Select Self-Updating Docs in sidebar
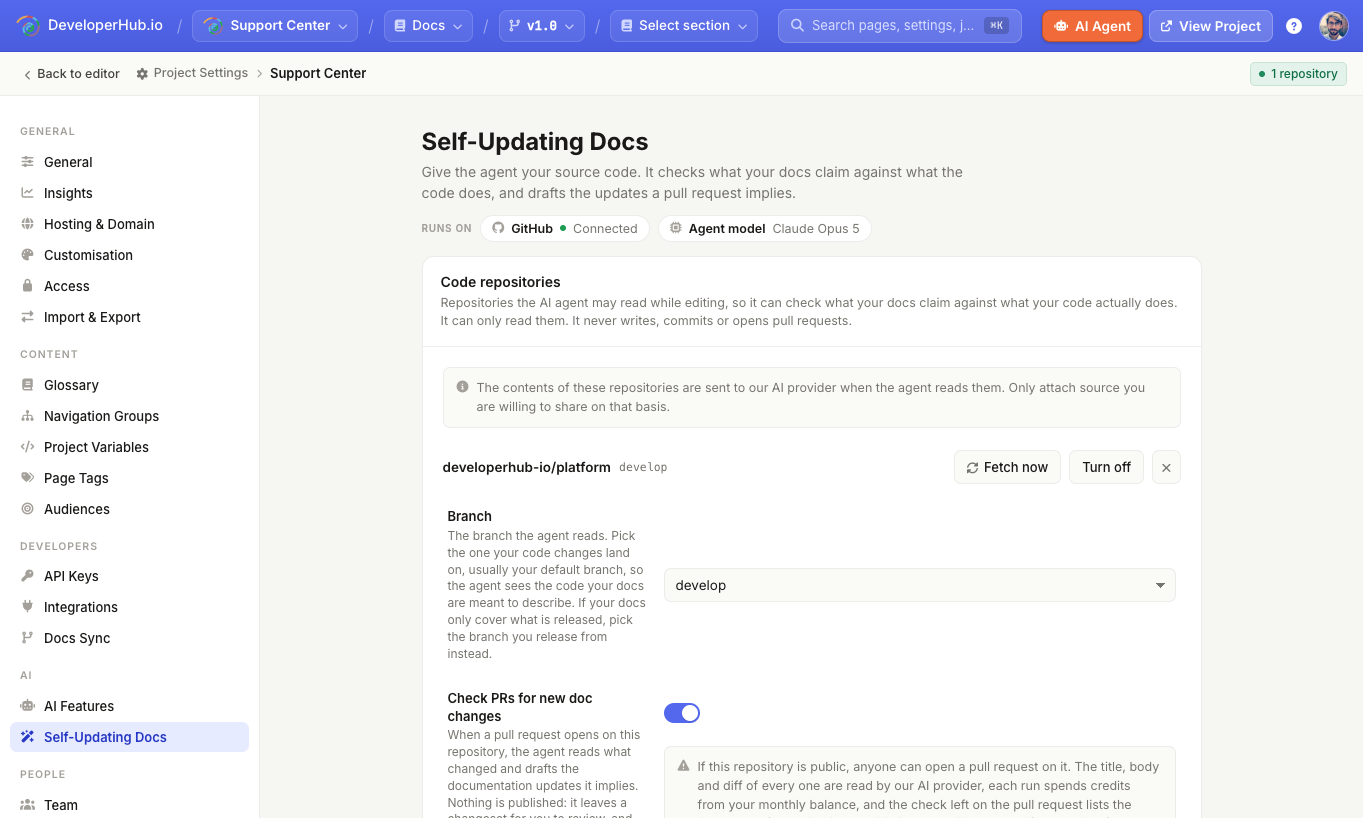Image resolution: width=1363 pixels, height=818 pixels. [129, 737]
